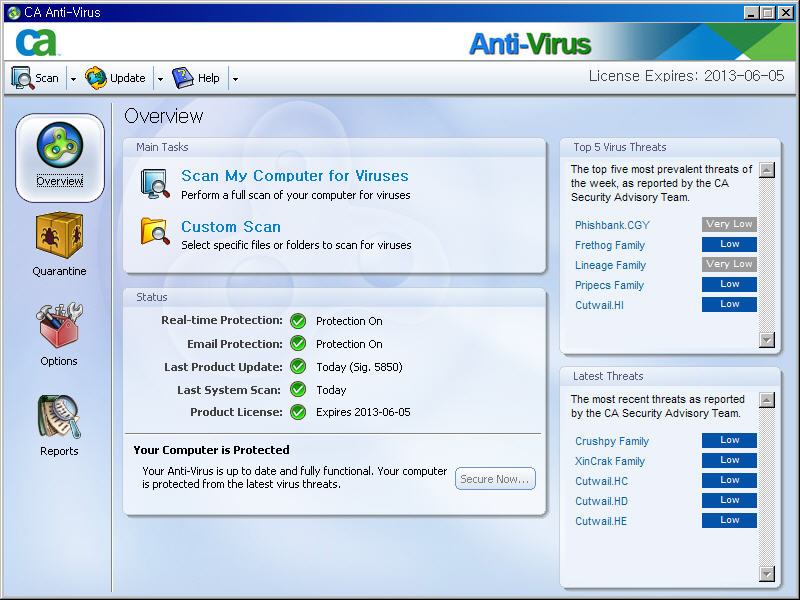Click scroll down arrow in Latest Threats panel
Screen dimensions: 800x600
coord(767,573)
